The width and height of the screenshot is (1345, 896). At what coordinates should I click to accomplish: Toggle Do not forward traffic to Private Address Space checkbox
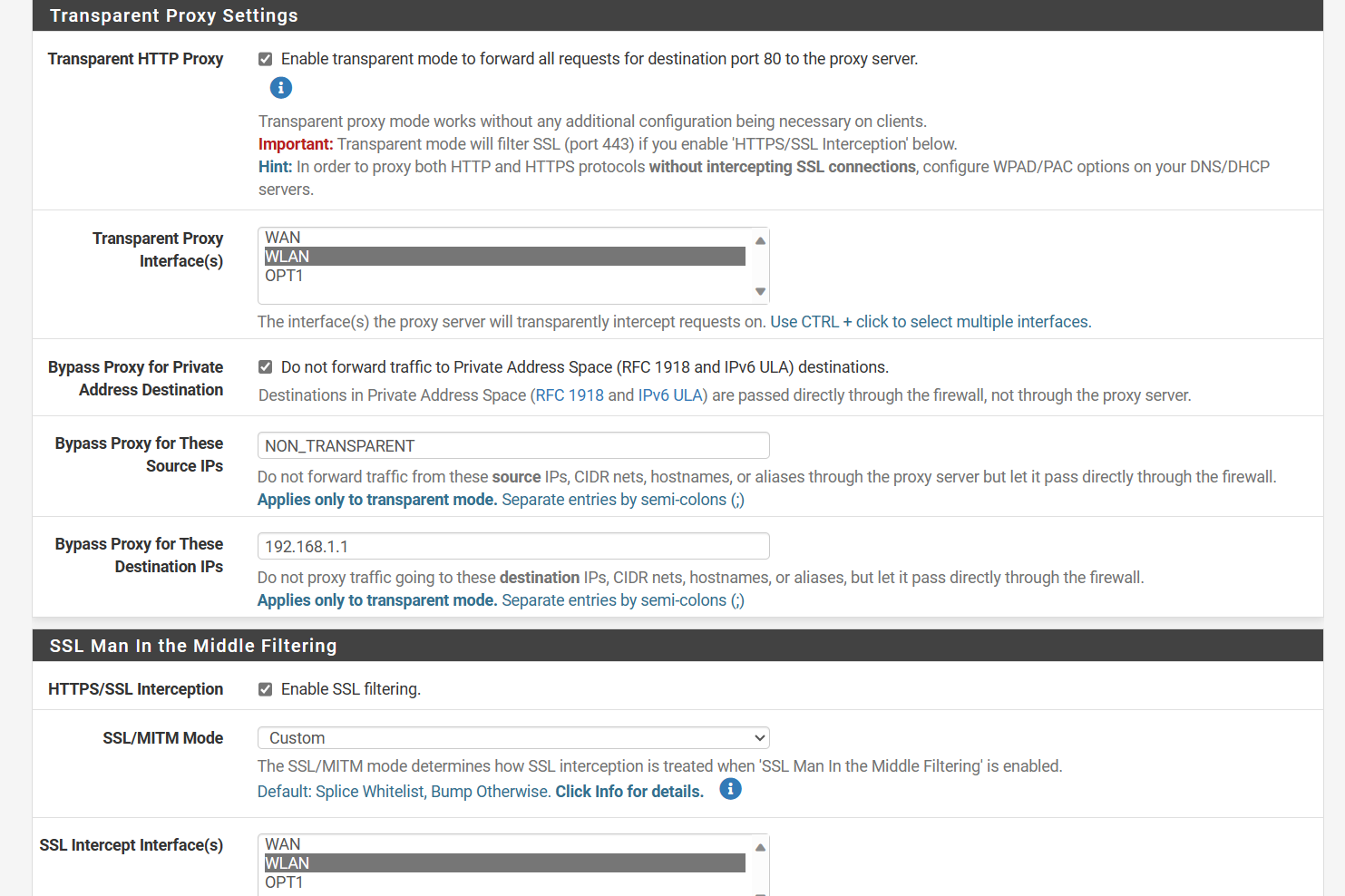point(265,367)
